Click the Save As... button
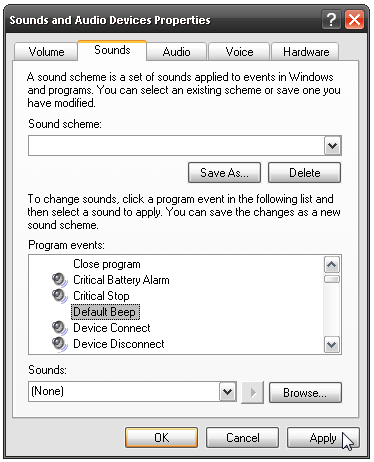Viewport: 374px width, 462px height. click(x=224, y=173)
